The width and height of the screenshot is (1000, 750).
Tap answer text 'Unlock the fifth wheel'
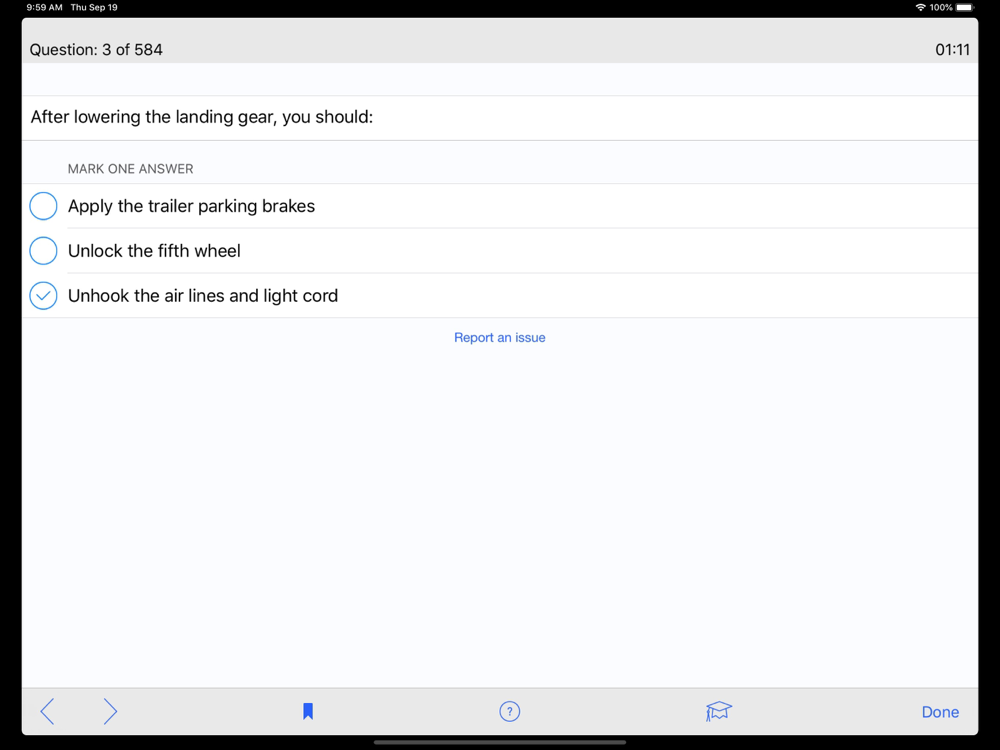coord(154,251)
